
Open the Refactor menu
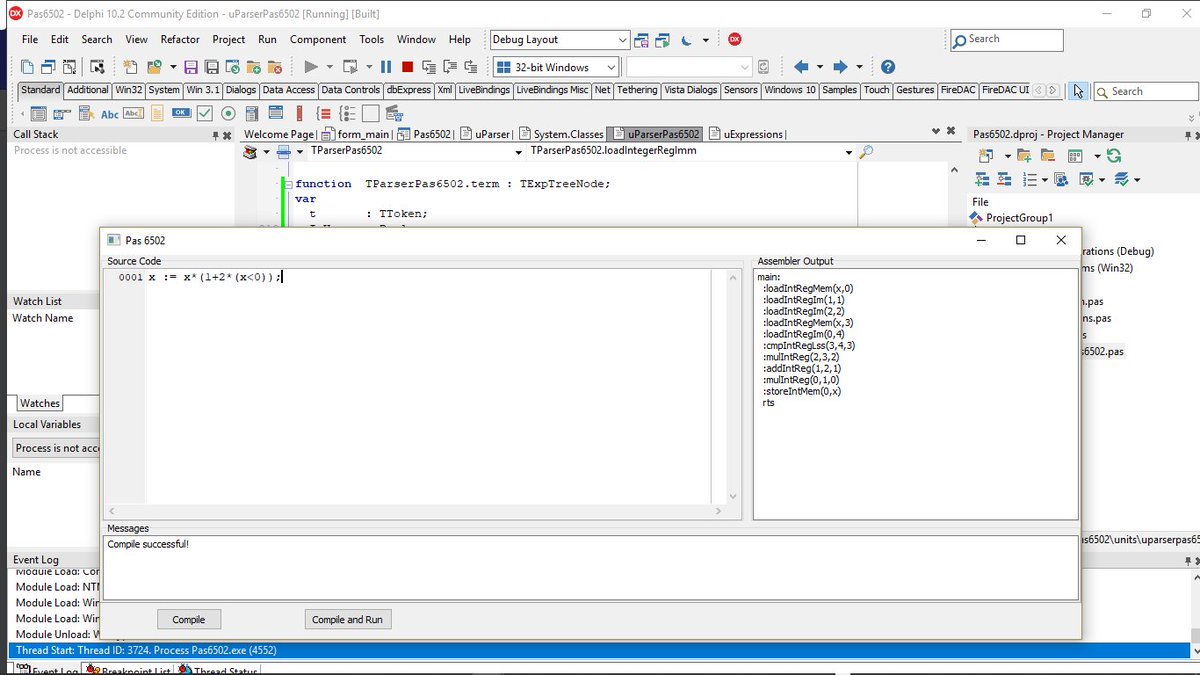tap(180, 39)
